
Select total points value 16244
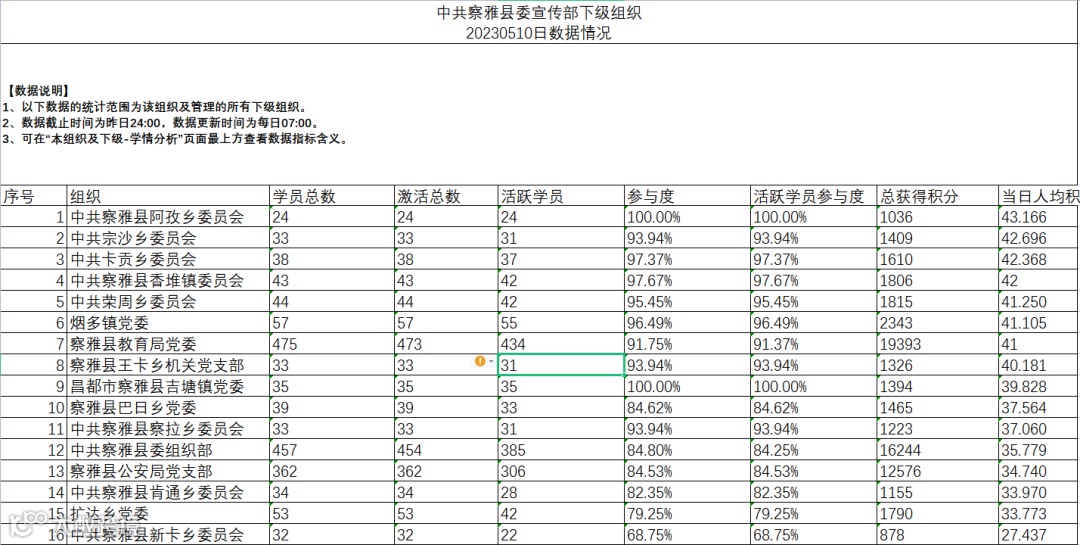tap(937, 451)
